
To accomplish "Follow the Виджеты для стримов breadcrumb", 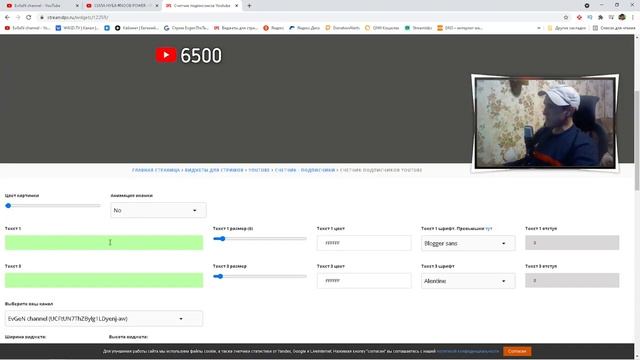I will [x=214, y=170].
